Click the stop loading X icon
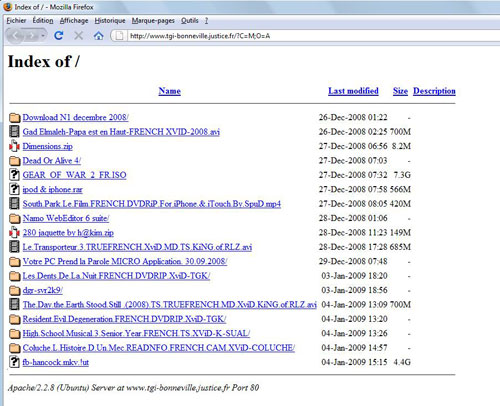The image size is (500, 406). pyautogui.click(x=79, y=35)
